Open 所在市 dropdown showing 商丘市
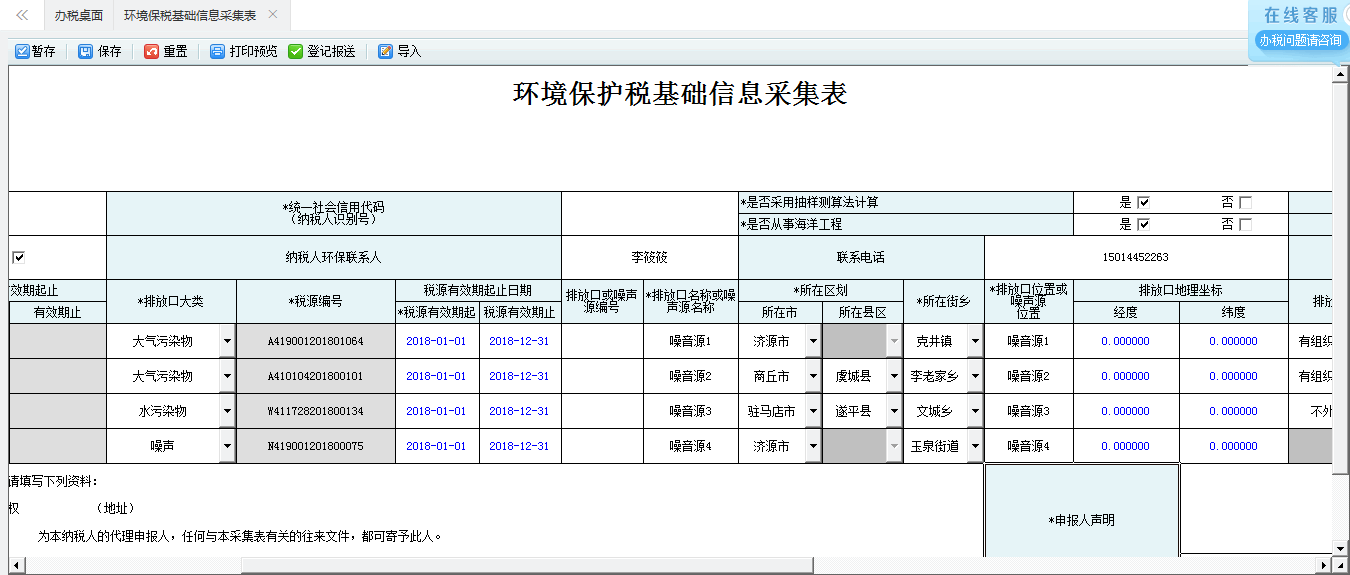Viewport: 1350px width, 575px height. 813,377
